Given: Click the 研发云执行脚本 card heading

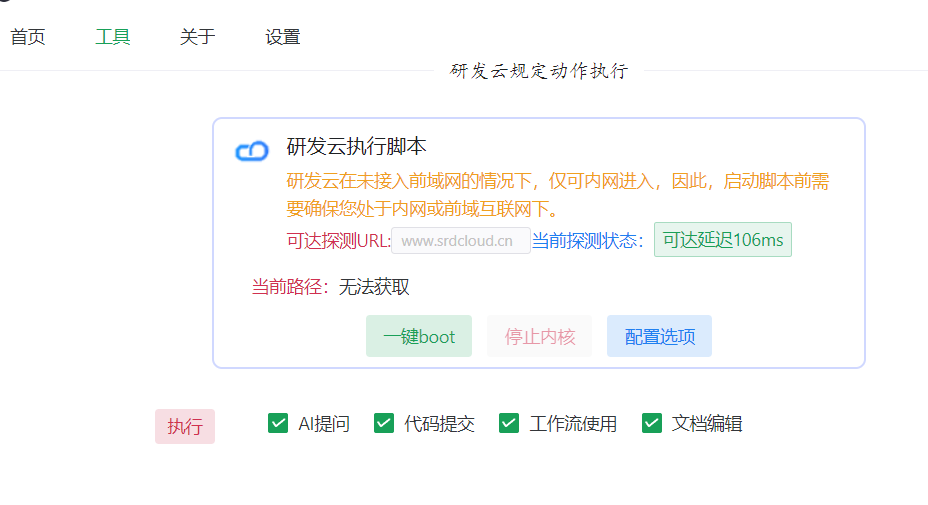Looking at the screenshot, I should coord(357,147).
